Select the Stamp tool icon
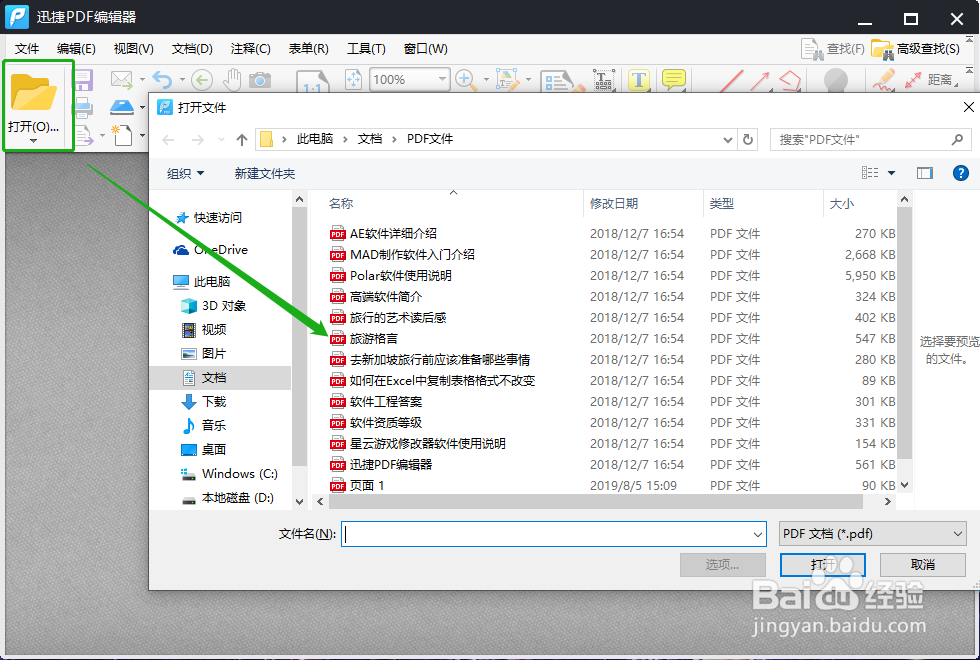The height and width of the screenshot is (660, 980). tap(836, 81)
